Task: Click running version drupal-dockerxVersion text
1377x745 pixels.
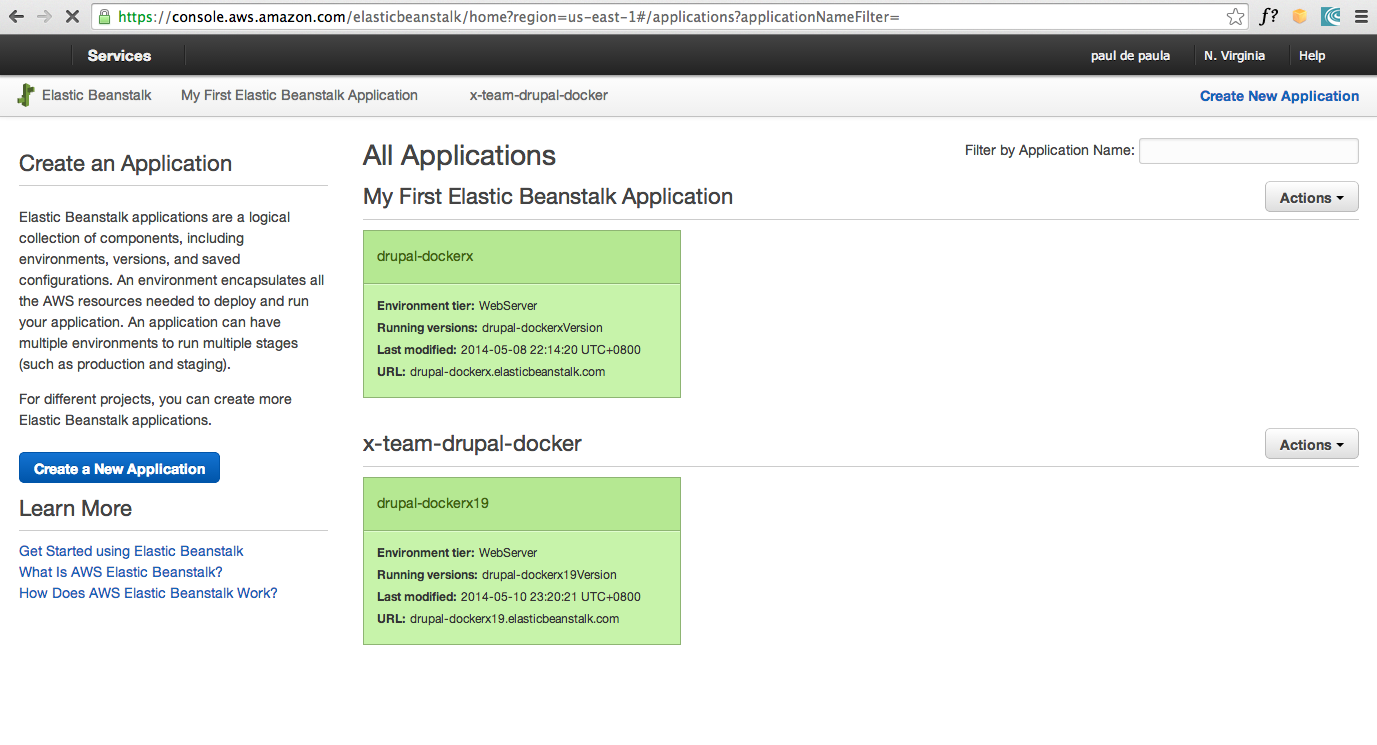Action: tap(542, 328)
